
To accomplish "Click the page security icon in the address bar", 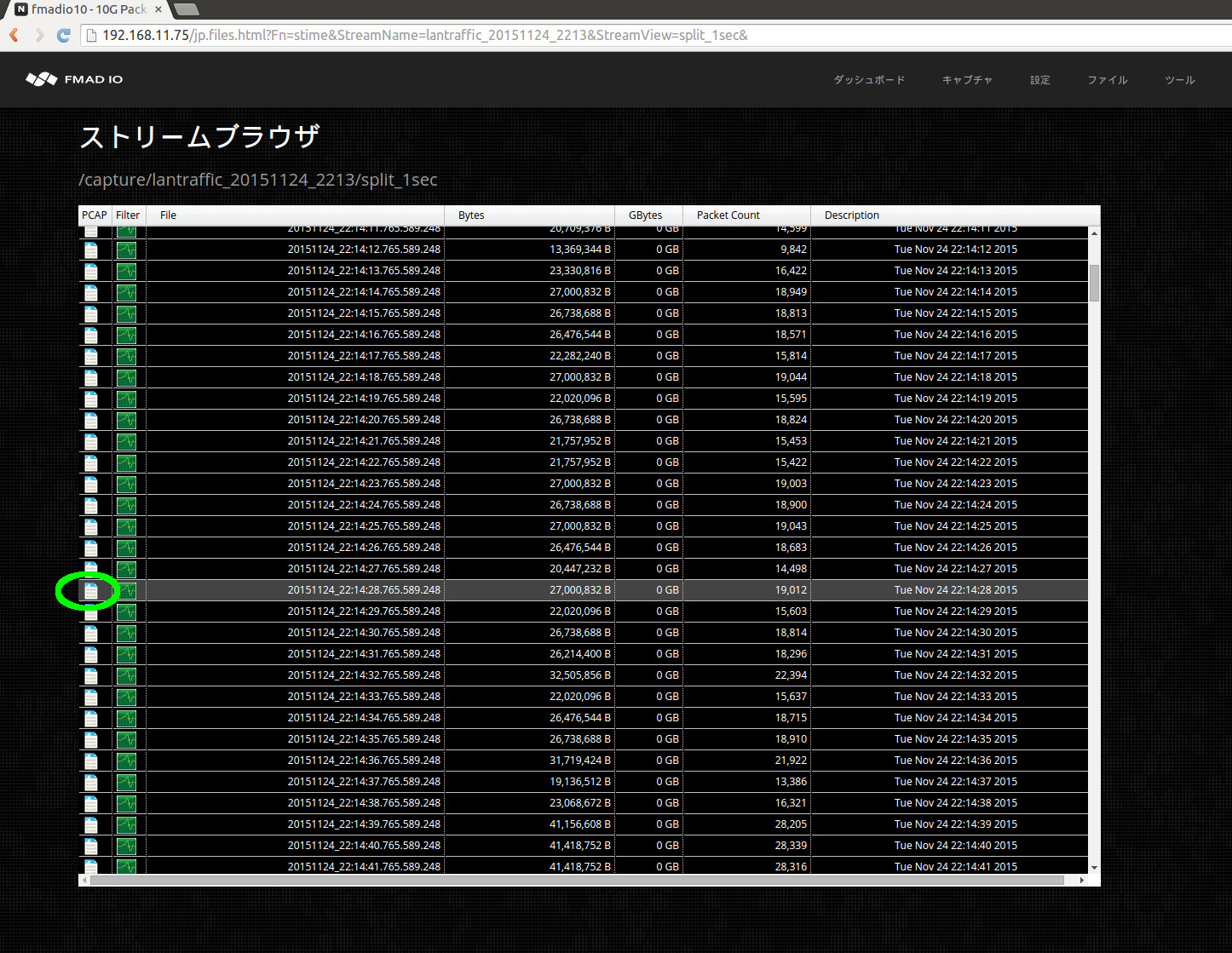I will [x=90, y=35].
